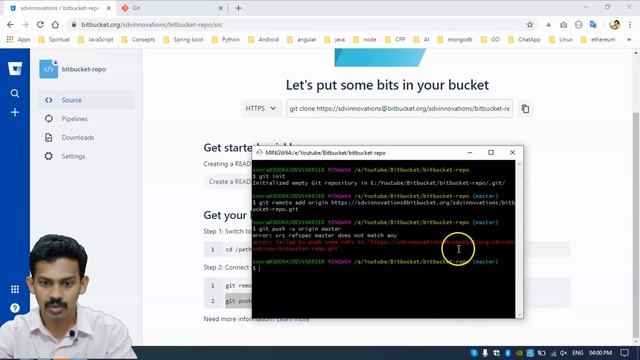Open the ethereum bookmarks folder
This screenshot has height=360, width=640.
598,40
